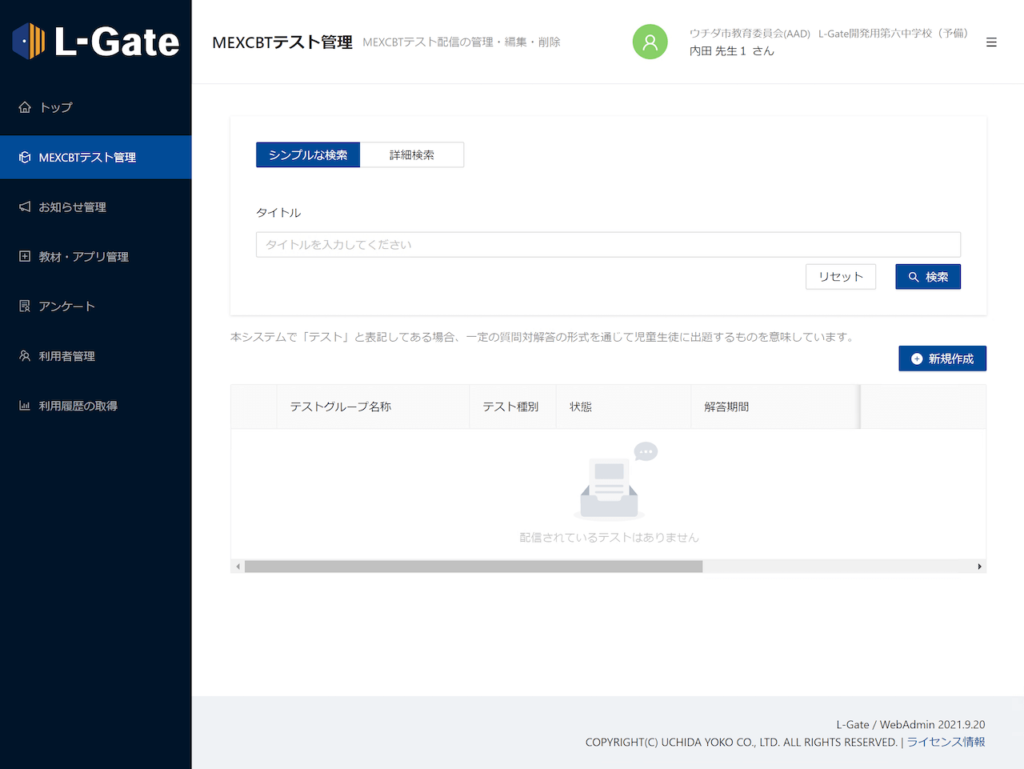The height and width of the screenshot is (769, 1024).
Task: Click the L-Gate logo
Action: pyautogui.click(x=95, y=41)
